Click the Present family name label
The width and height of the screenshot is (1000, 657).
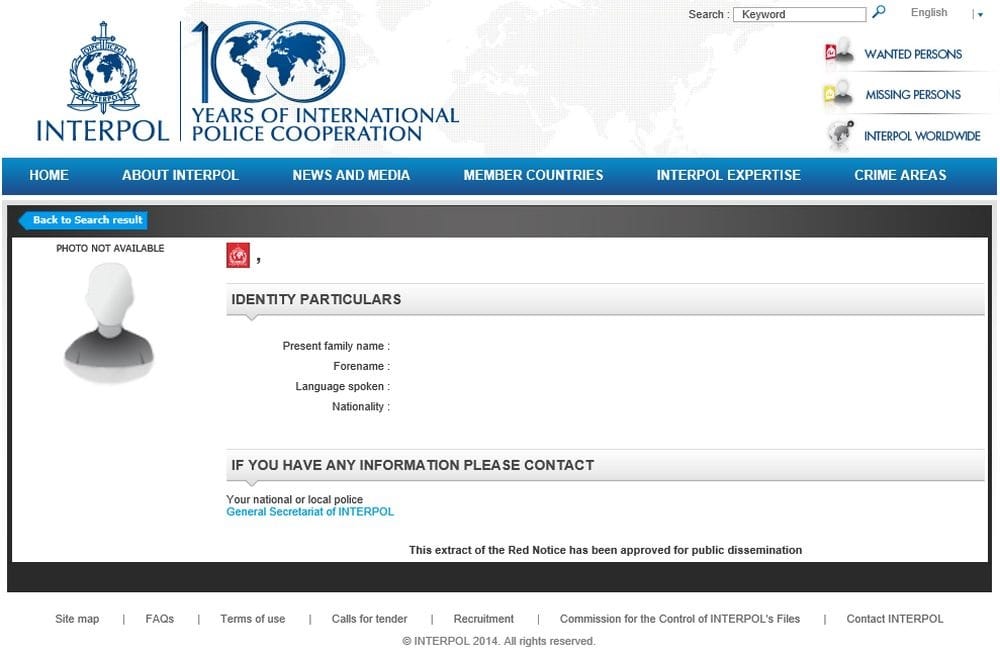click(336, 346)
